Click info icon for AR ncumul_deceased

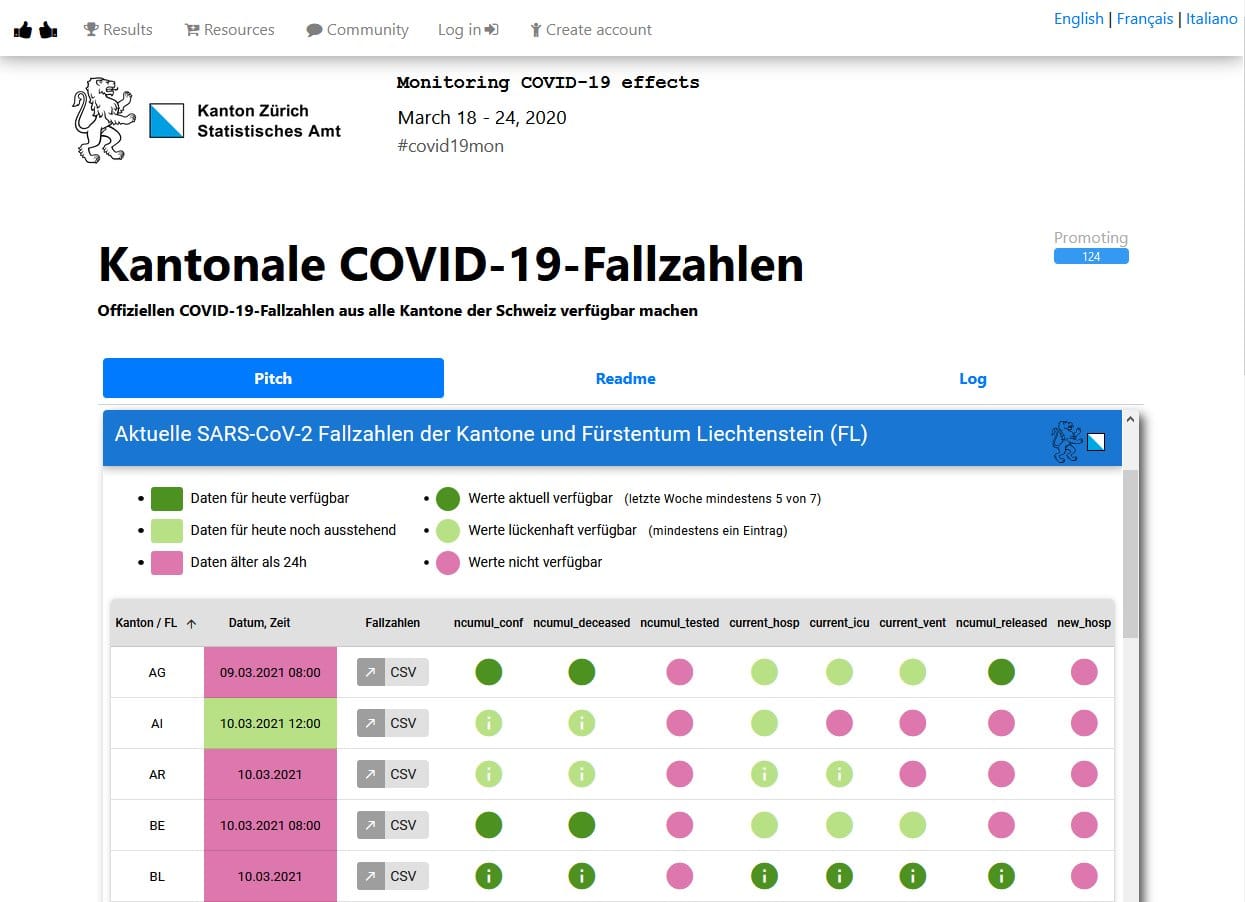coord(582,774)
